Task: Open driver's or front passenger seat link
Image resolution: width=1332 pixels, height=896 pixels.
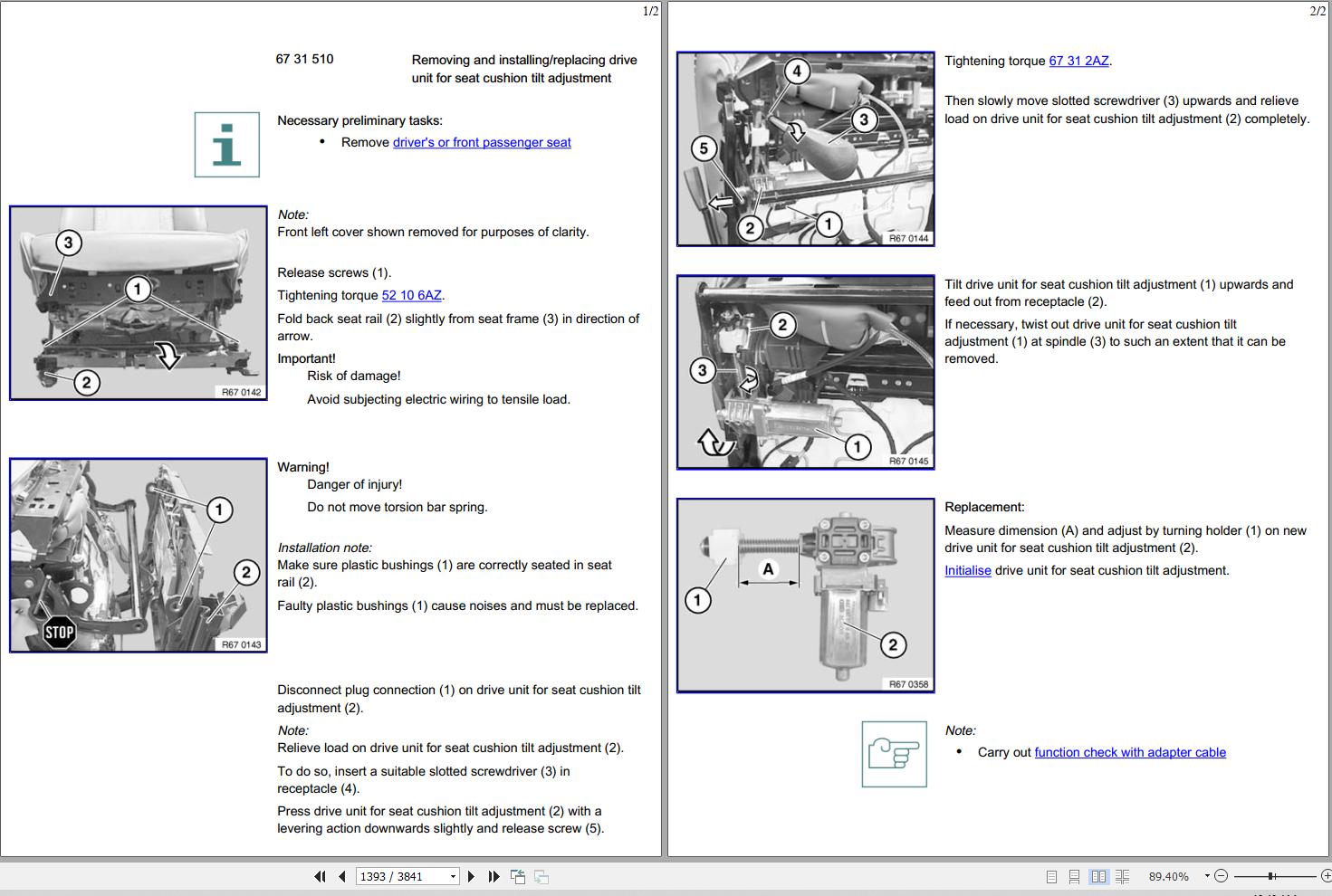Action: pyautogui.click(x=482, y=142)
